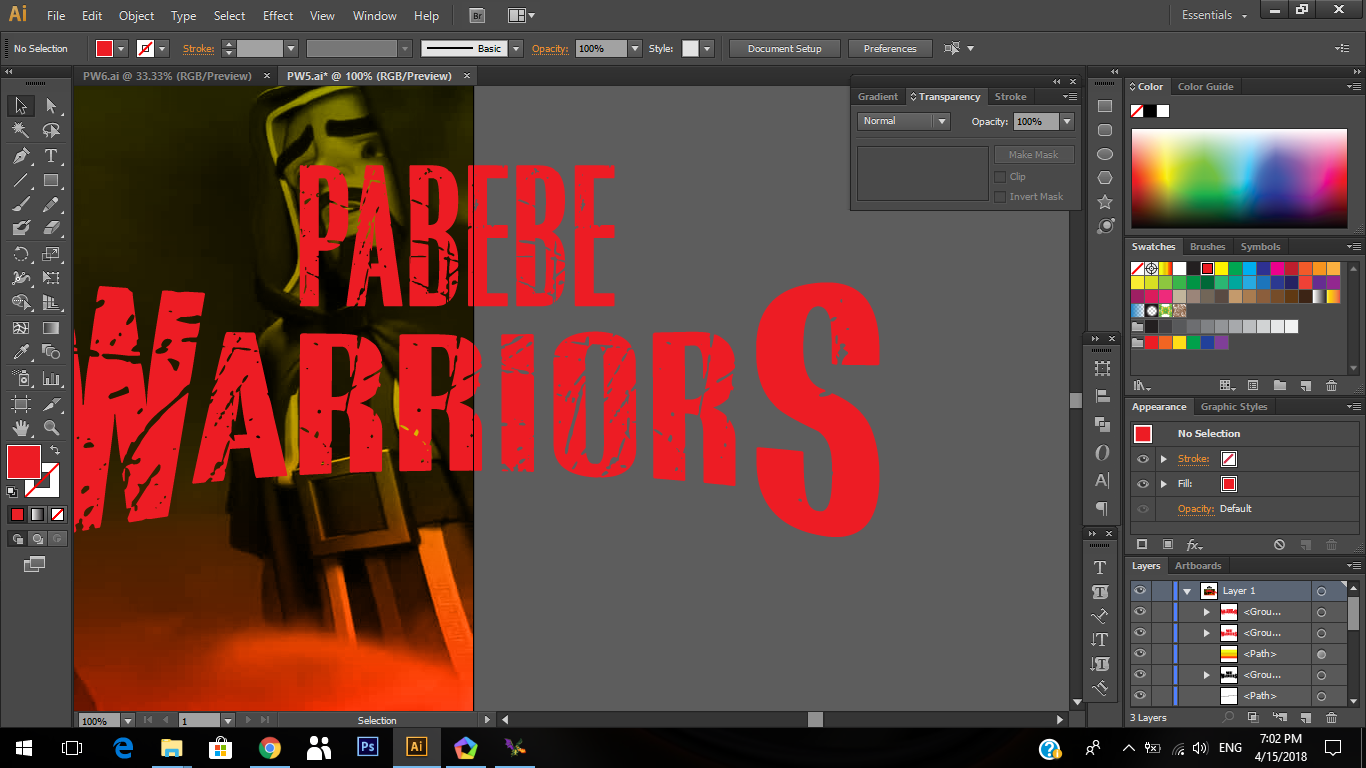The image size is (1366, 768).
Task: Select the Eyedropper tool
Action: 20,352
